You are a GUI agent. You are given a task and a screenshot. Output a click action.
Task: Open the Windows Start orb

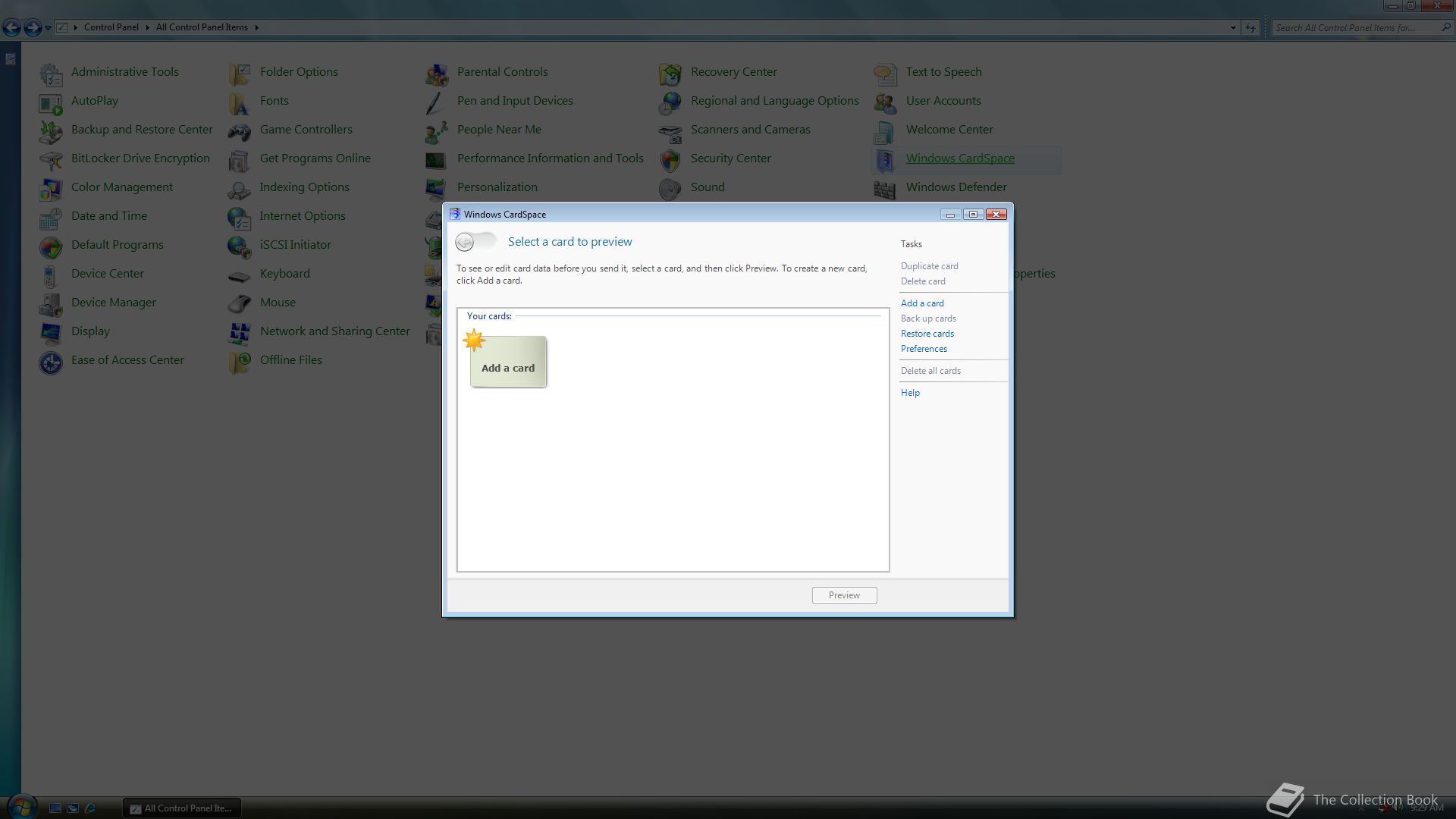tap(20, 806)
